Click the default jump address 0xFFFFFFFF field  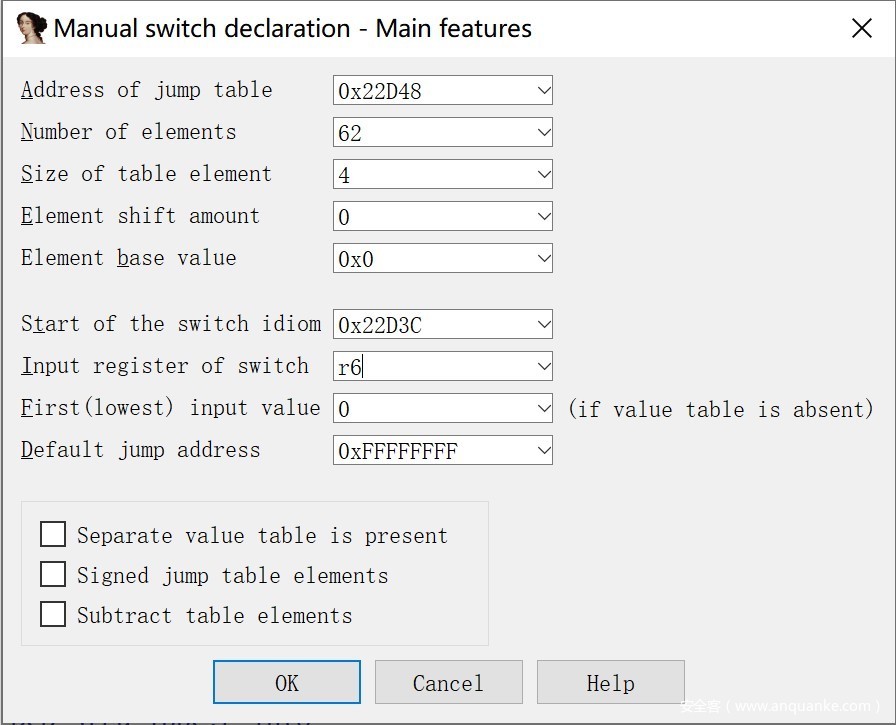432,451
